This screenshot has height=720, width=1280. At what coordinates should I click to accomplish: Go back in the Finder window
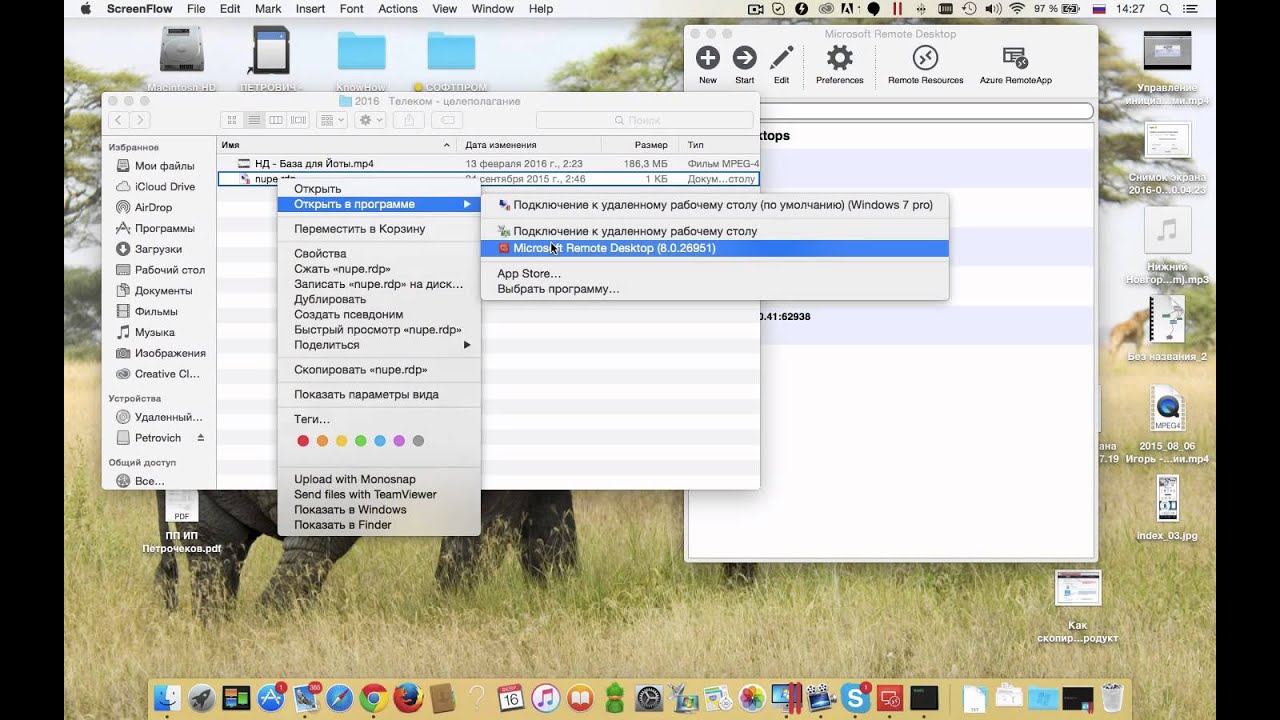click(x=119, y=120)
